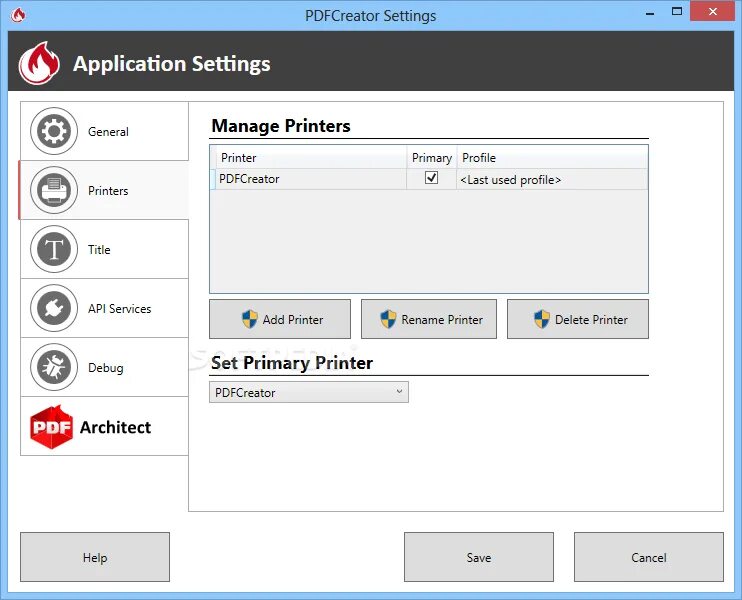Screen dimensions: 742x600
Task: Go to the API Services tab
Action: [x=104, y=308]
